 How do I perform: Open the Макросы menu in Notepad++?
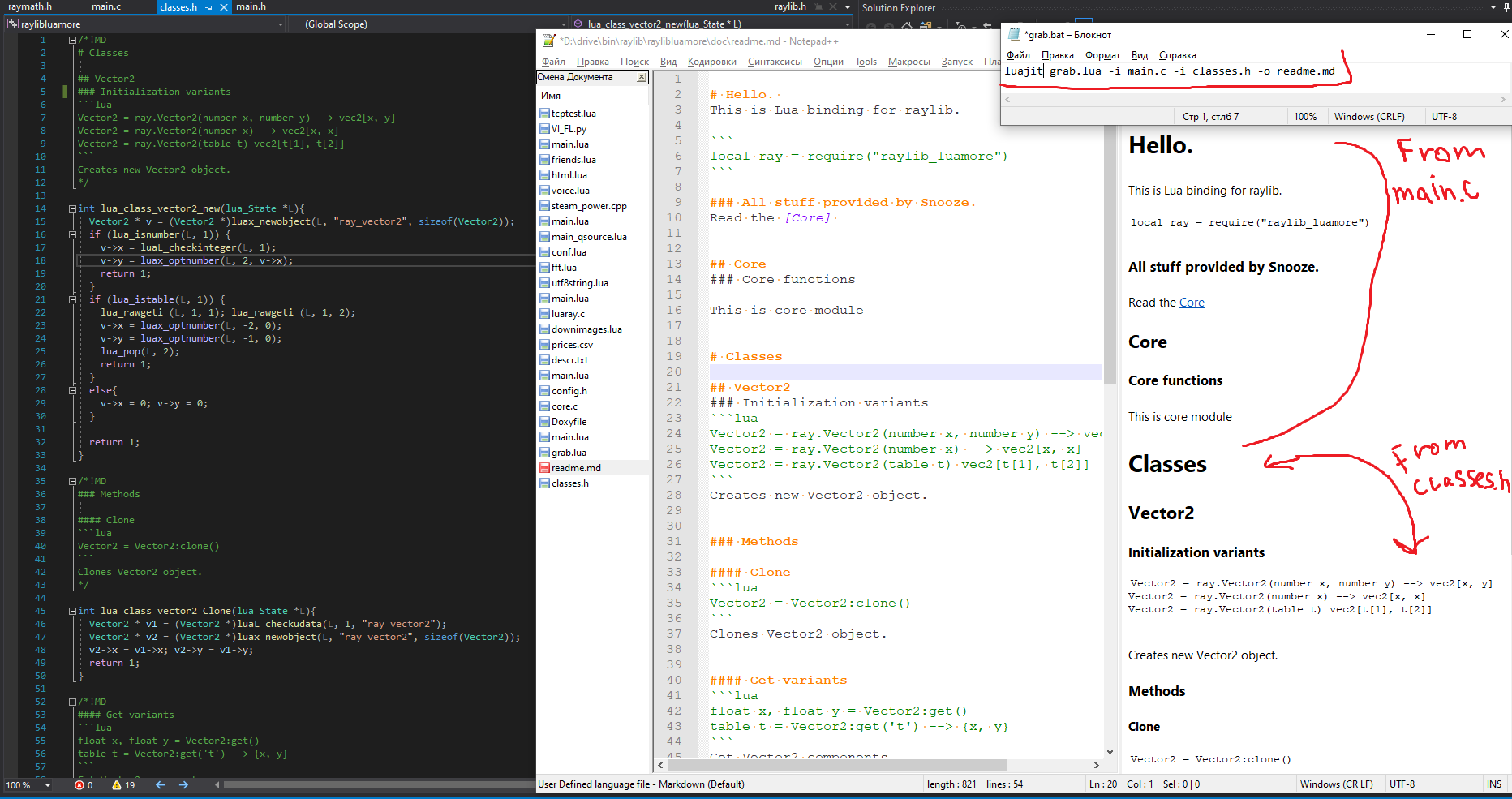click(x=909, y=62)
